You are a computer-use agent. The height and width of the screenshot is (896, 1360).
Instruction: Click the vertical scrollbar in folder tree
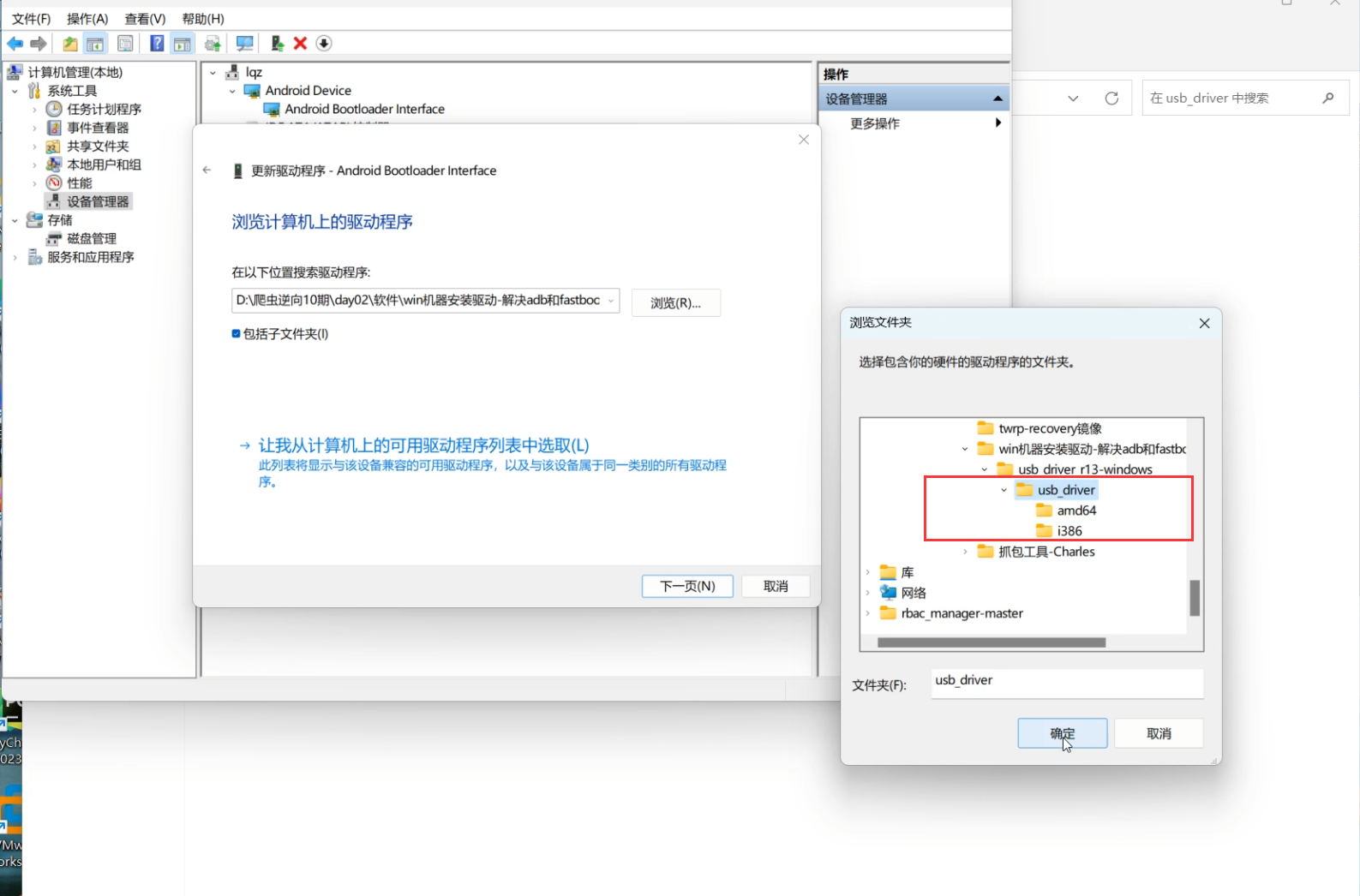(x=1195, y=598)
